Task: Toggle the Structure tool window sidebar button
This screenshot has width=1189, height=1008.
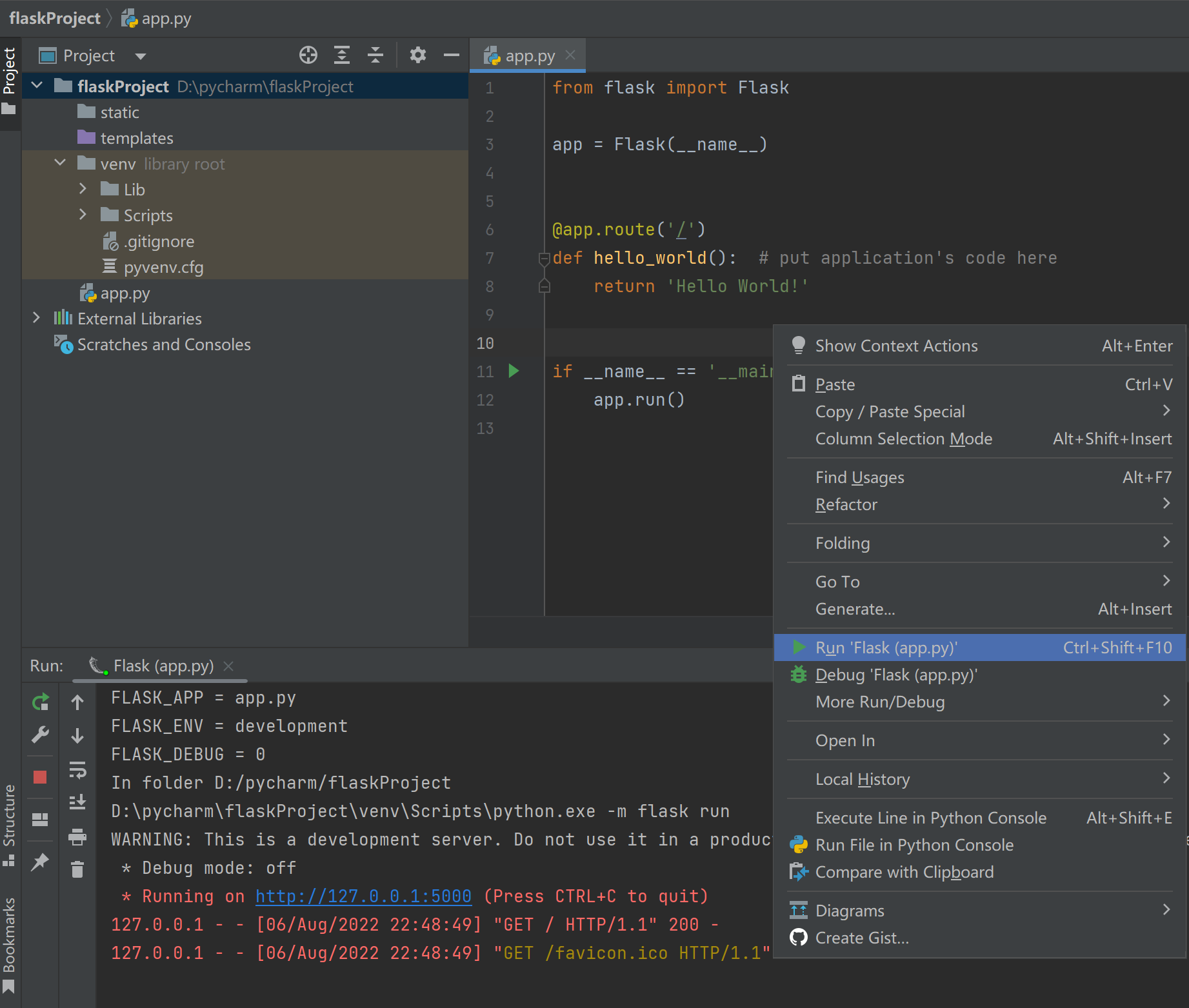Action: pos(10,825)
